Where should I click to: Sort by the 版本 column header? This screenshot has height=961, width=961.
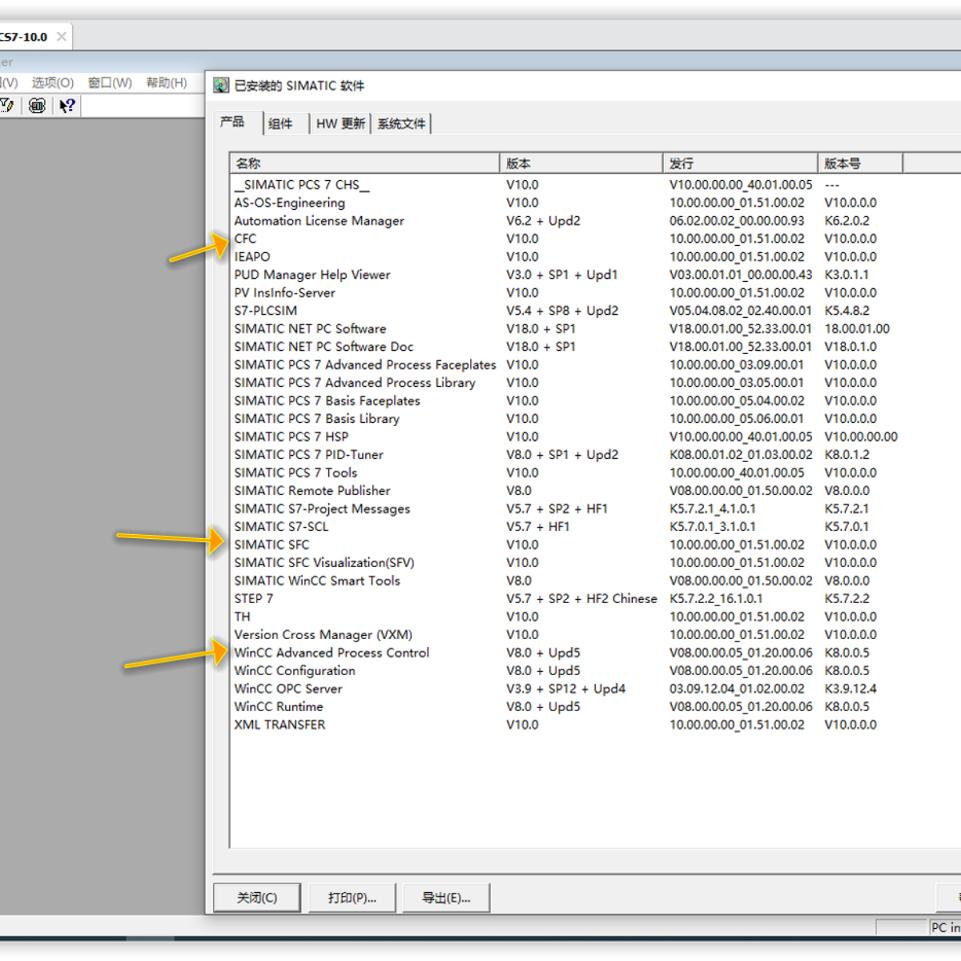(x=581, y=163)
